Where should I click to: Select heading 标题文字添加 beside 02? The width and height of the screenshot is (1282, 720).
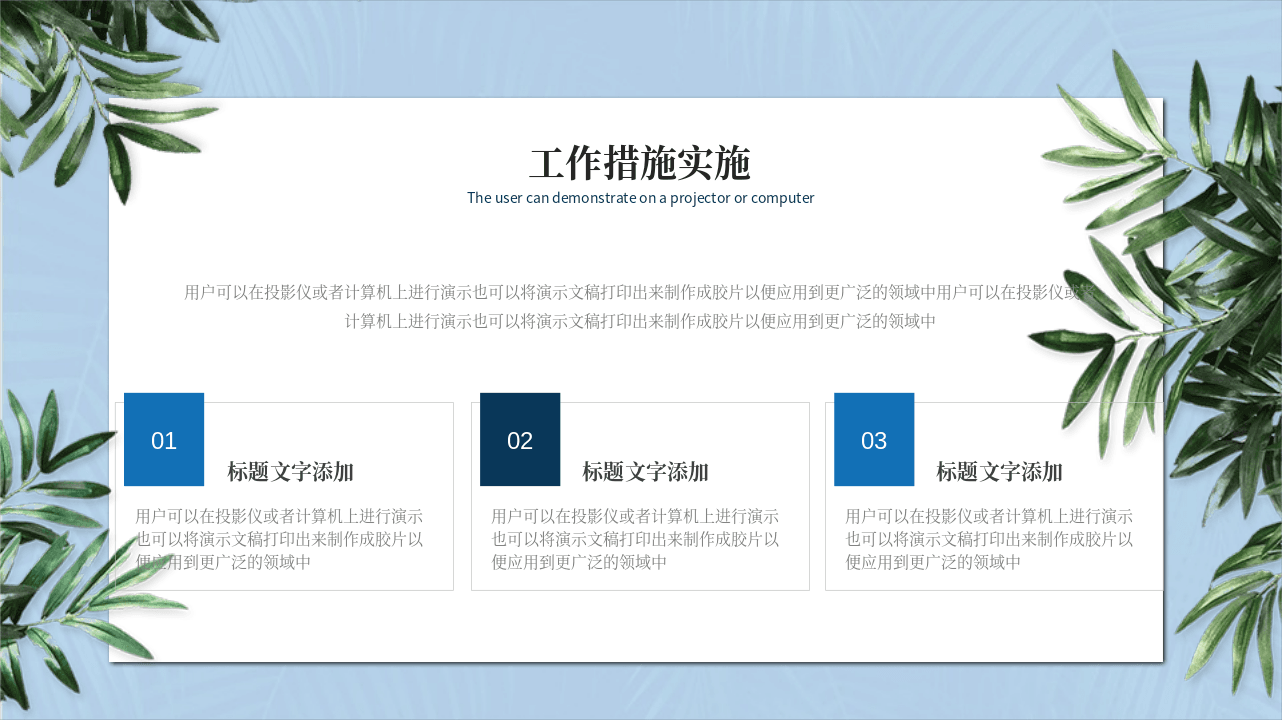[x=645, y=472]
